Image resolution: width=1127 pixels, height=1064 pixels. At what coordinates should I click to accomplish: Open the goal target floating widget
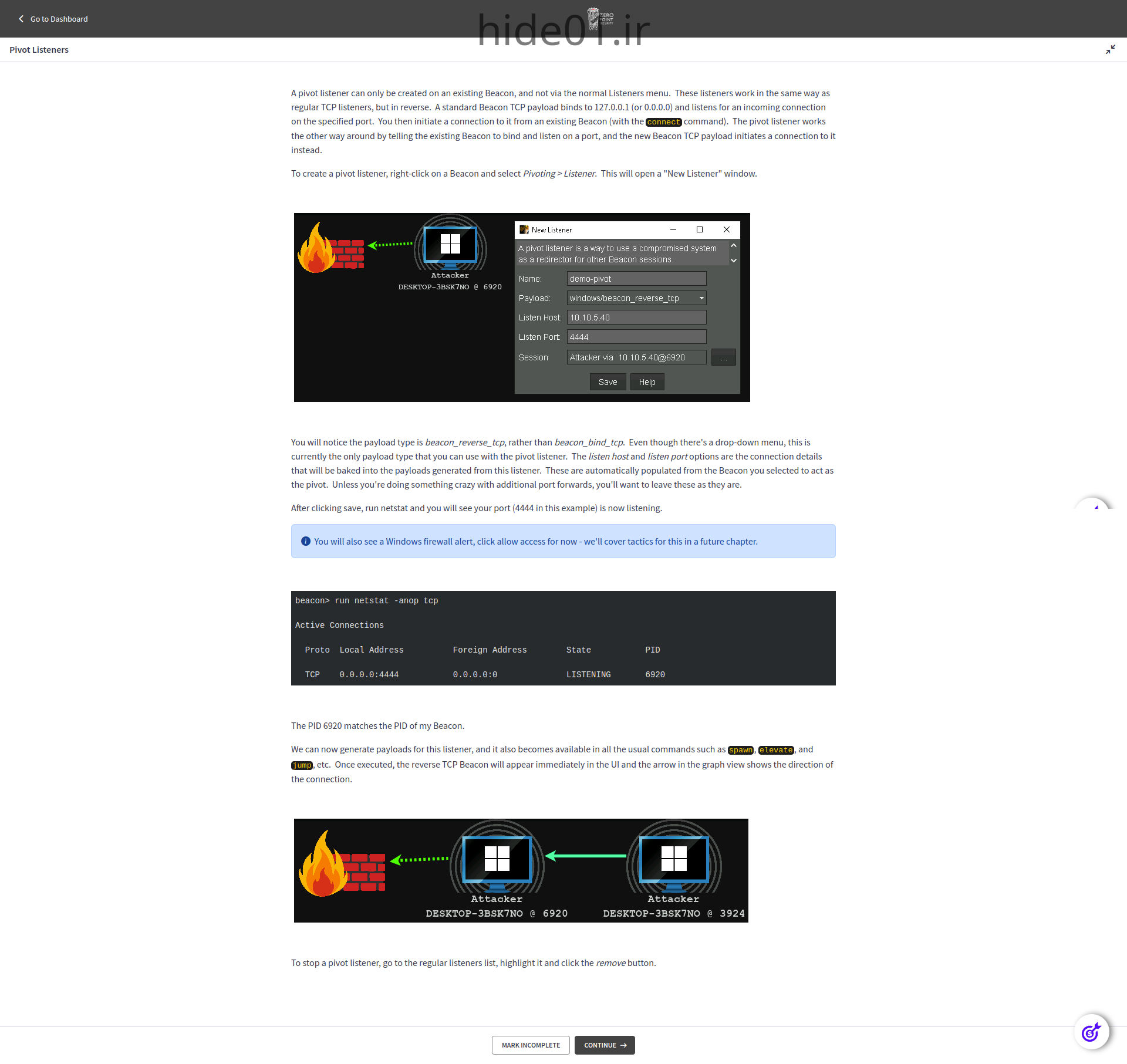pyautogui.click(x=1091, y=1032)
